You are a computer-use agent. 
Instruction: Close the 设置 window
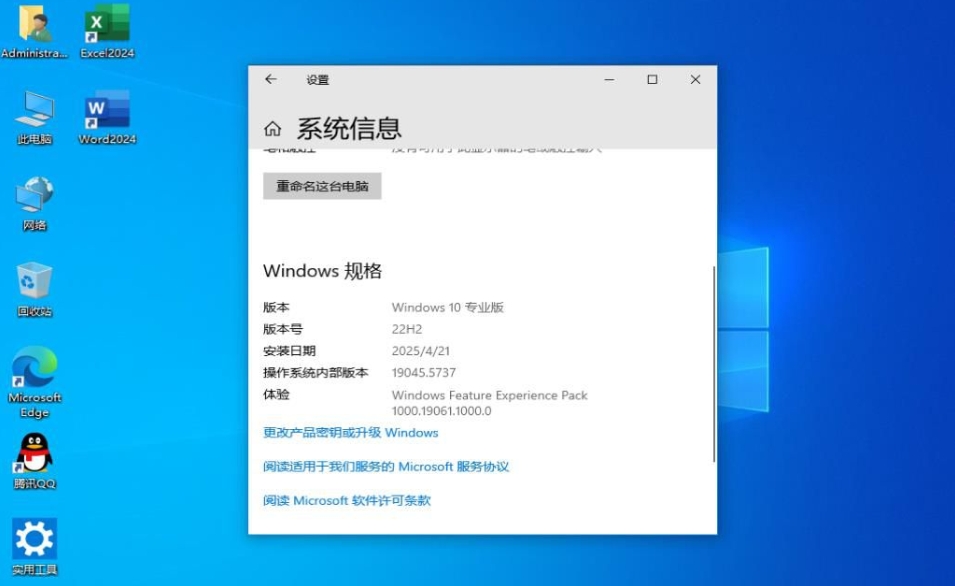tap(695, 80)
